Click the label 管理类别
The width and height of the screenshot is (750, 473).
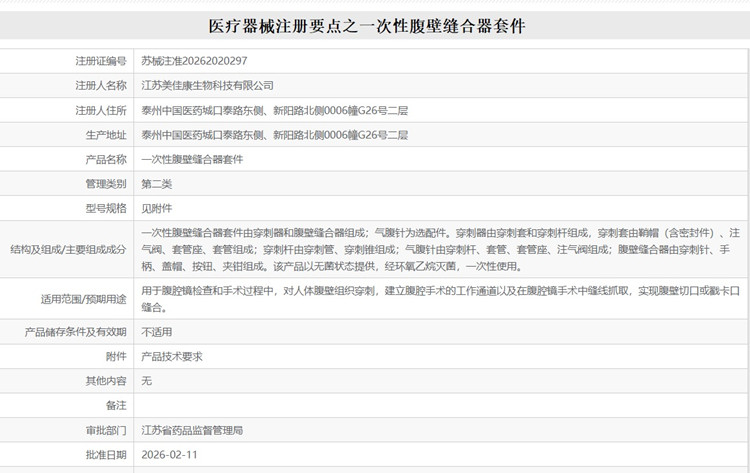[x=106, y=184]
